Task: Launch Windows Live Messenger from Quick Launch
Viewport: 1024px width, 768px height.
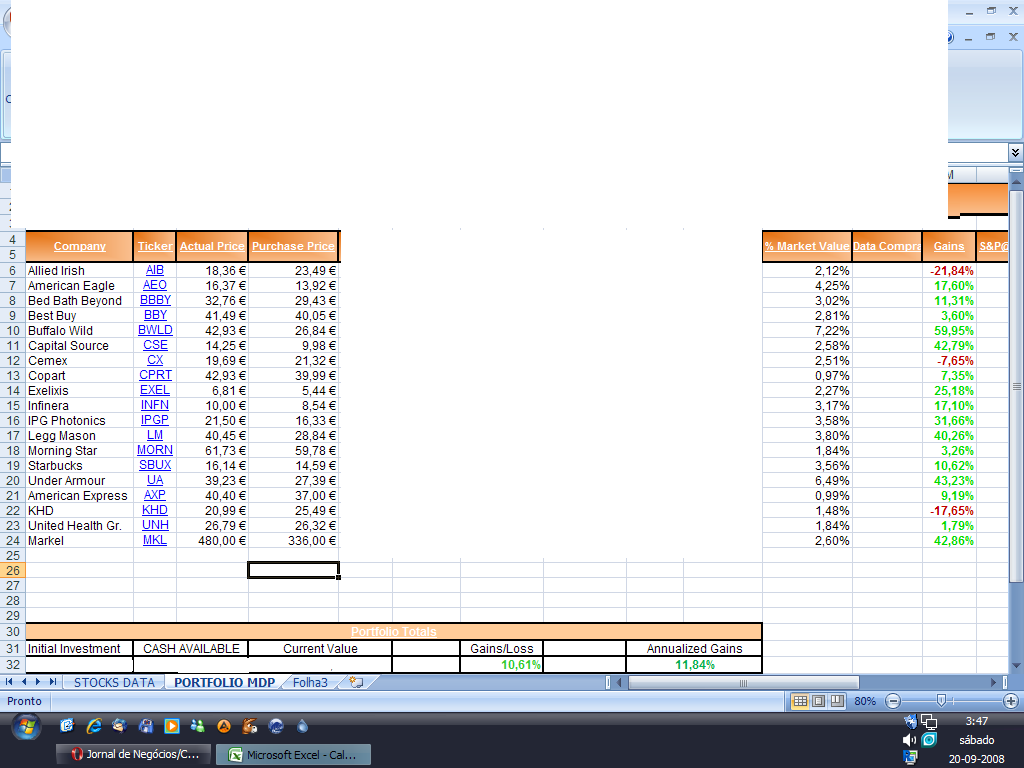Action: [197, 726]
